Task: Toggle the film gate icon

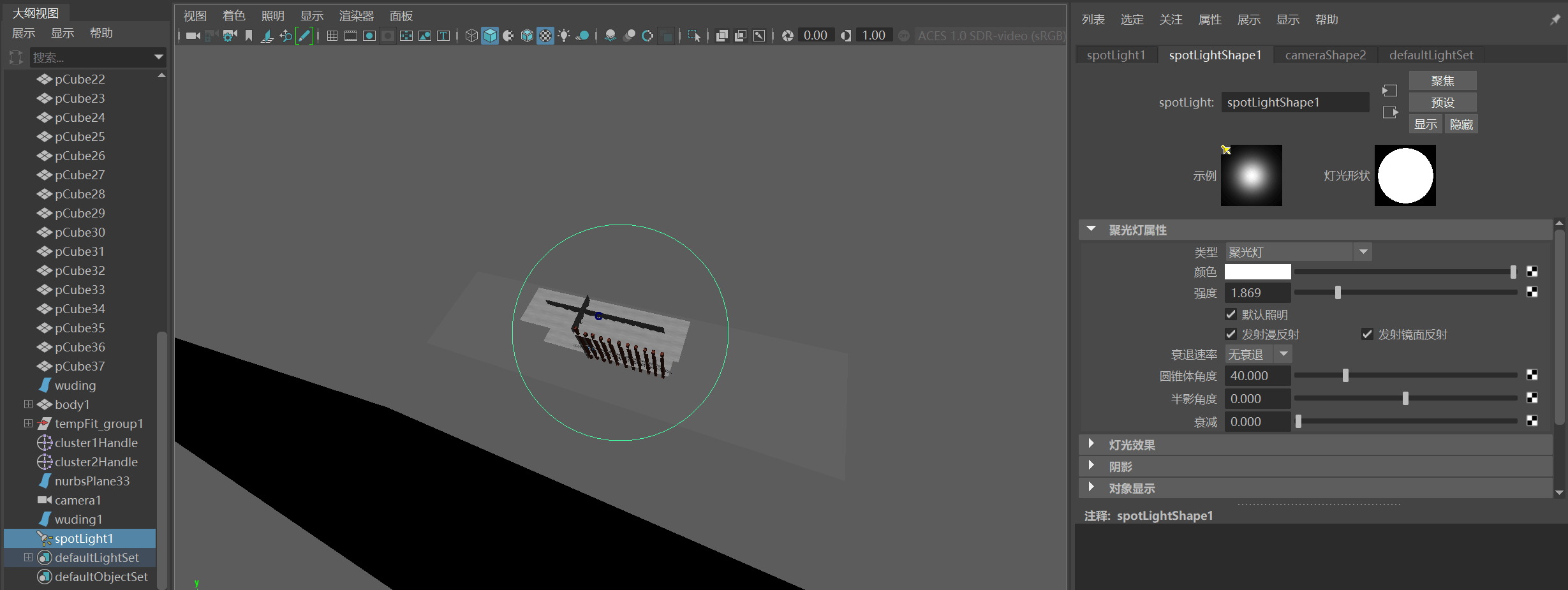Action: [x=351, y=36]
